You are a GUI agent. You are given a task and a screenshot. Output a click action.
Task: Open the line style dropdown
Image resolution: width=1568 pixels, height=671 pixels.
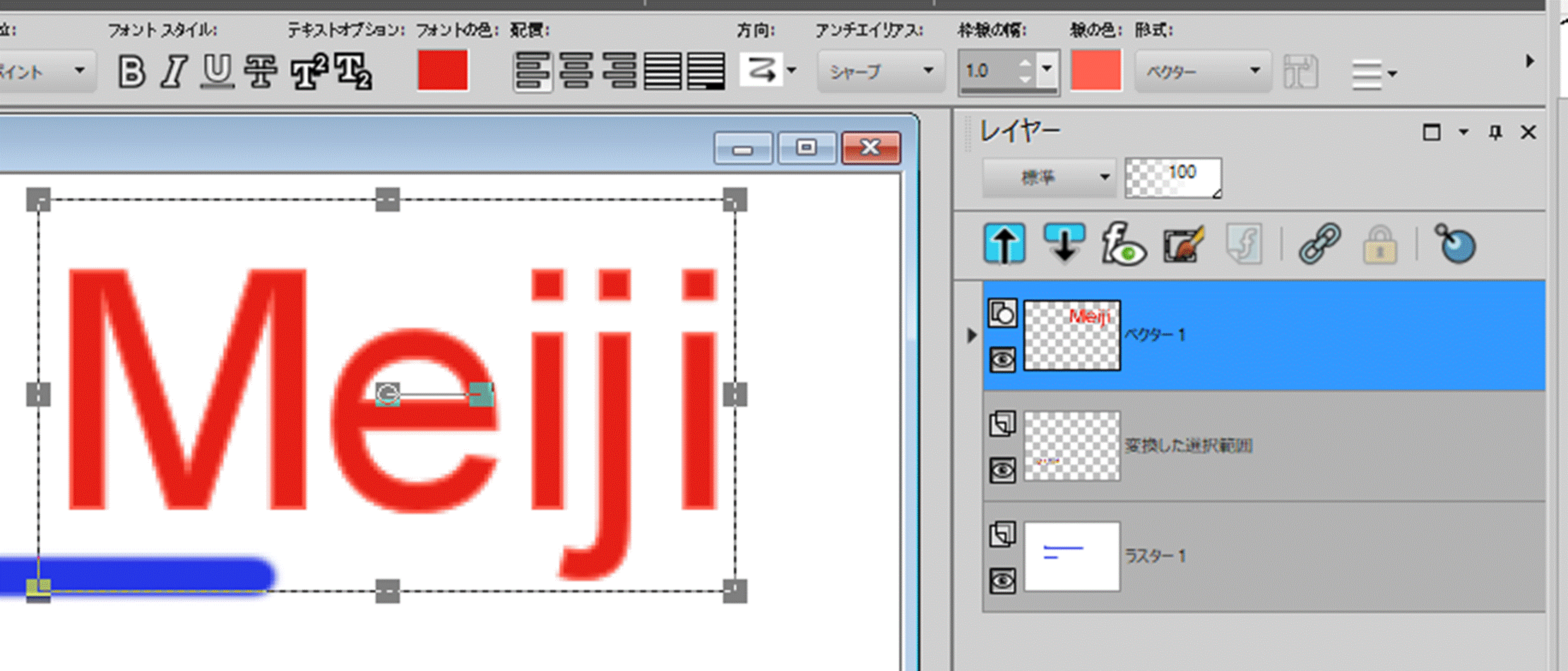point(1373,73)
